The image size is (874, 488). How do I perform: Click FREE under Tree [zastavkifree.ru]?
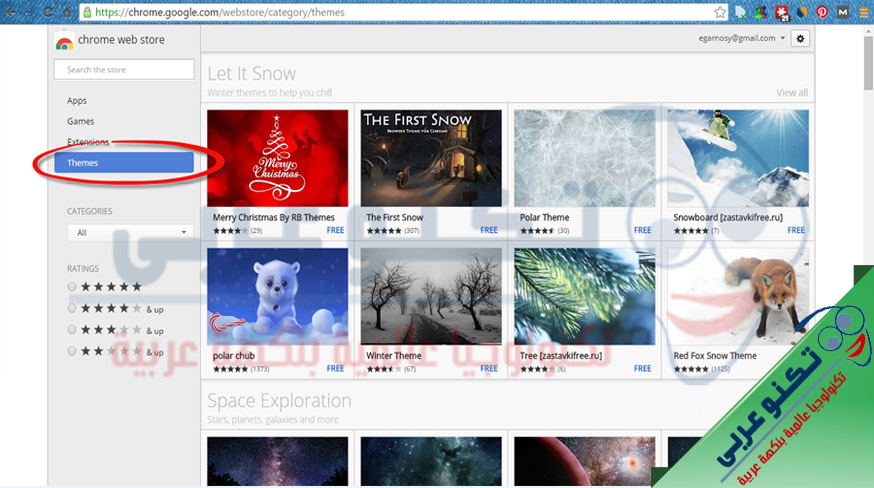coord(642,368)
